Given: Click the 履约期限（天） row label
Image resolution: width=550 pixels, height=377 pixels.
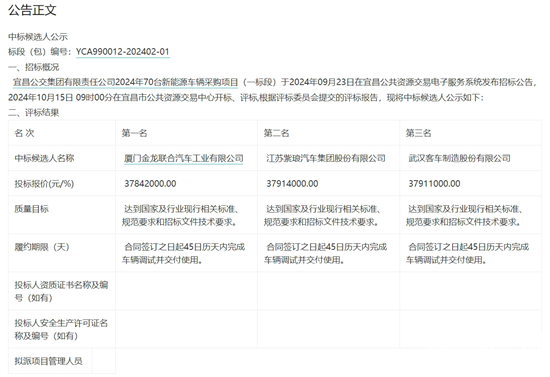Looking at the screenshot, I should (x=42, y=247).
